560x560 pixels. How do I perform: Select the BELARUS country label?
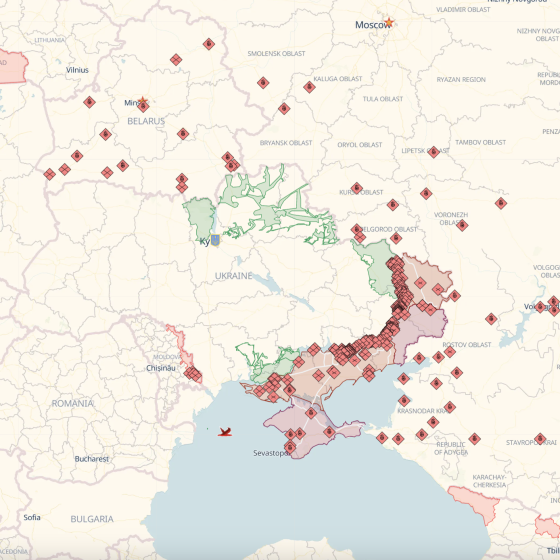[146, 121]
